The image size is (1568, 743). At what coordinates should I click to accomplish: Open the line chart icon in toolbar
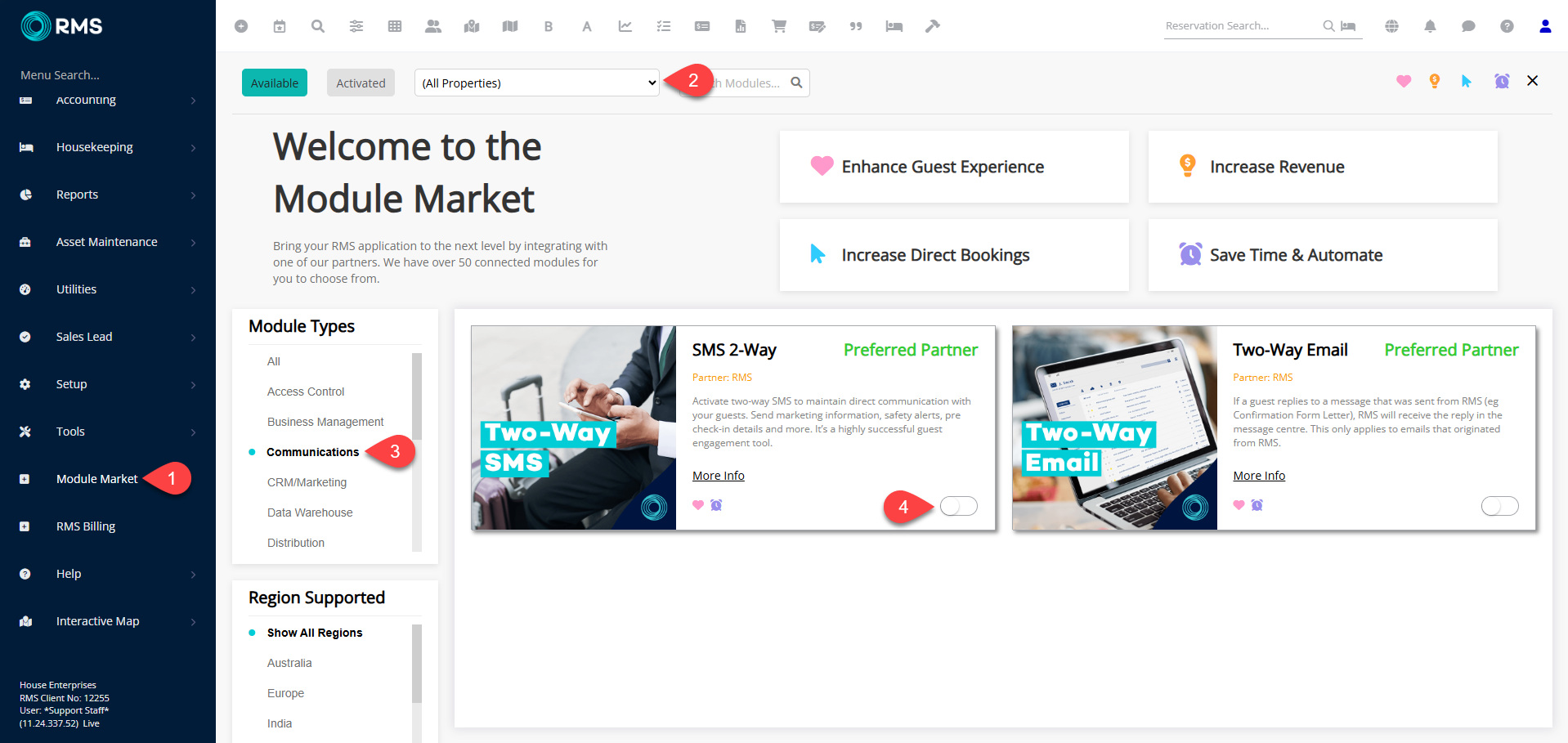[x=625, y=26]
